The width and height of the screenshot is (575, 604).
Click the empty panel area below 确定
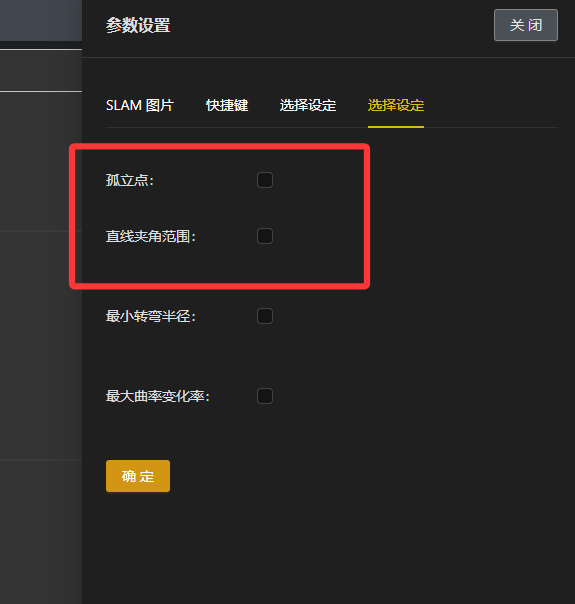coord(328,547)
